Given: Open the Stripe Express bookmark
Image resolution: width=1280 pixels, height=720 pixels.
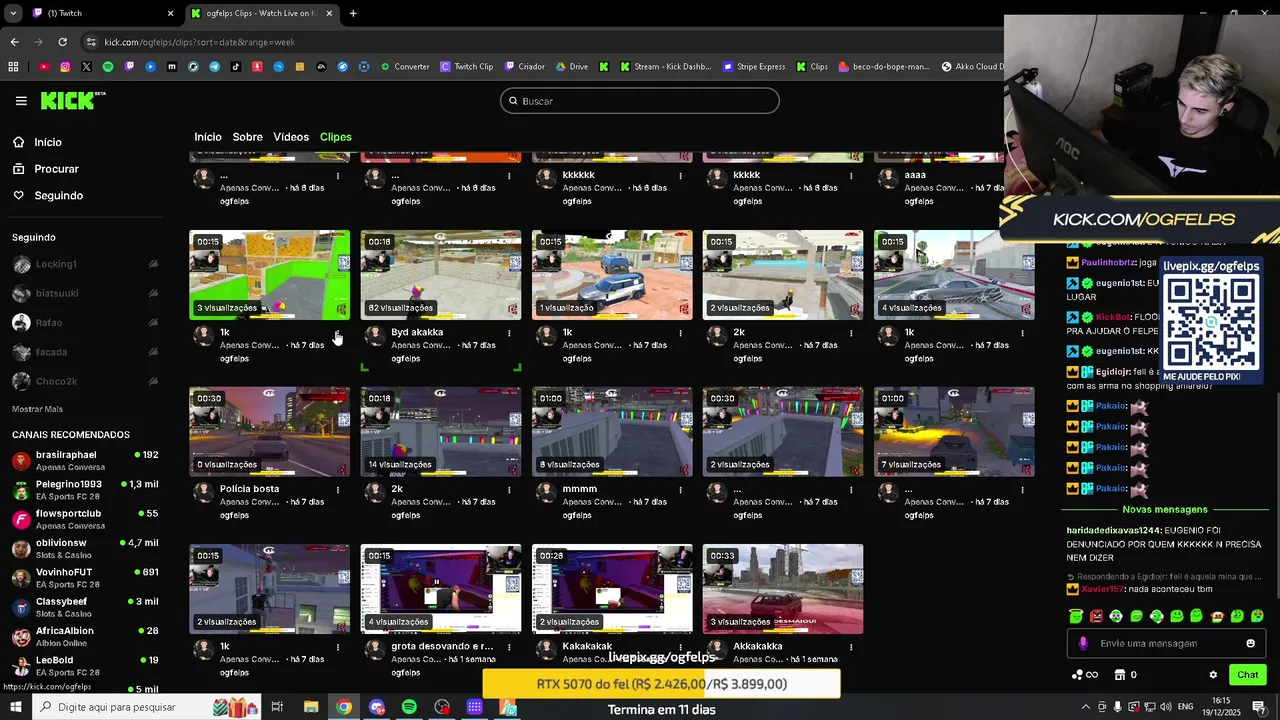Looking at the screenshot, I should click(755, 67).
